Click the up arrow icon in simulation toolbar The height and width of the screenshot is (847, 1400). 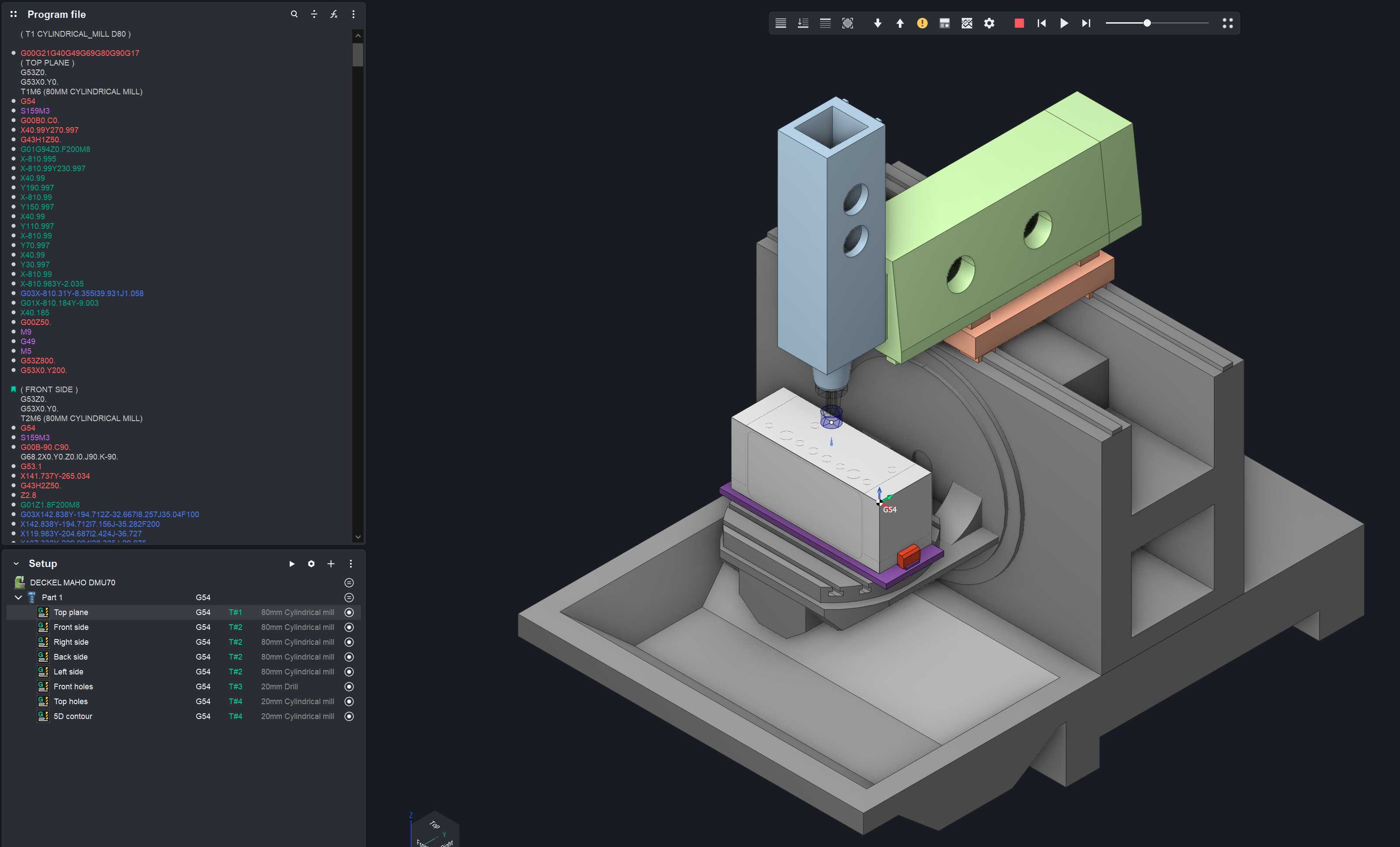(899, 23)
